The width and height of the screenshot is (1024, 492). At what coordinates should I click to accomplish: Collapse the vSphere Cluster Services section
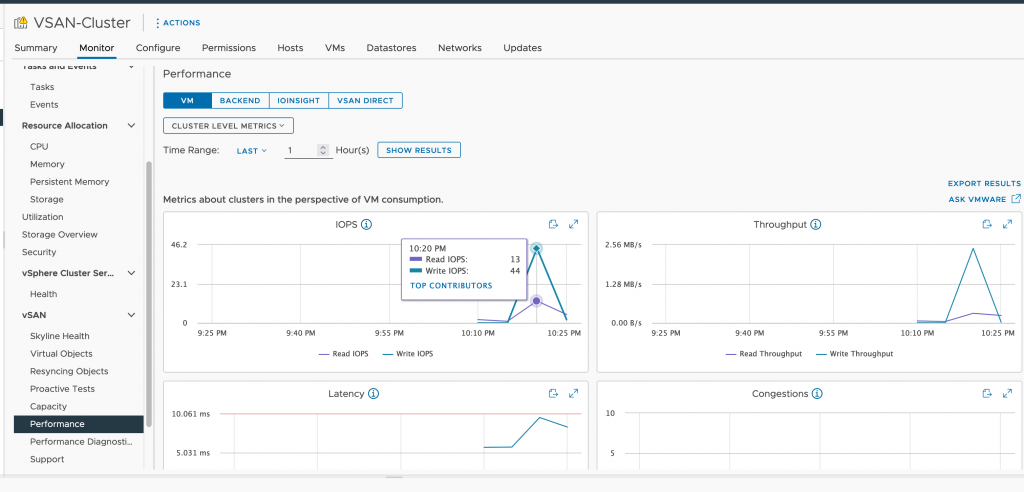[131, 273]
